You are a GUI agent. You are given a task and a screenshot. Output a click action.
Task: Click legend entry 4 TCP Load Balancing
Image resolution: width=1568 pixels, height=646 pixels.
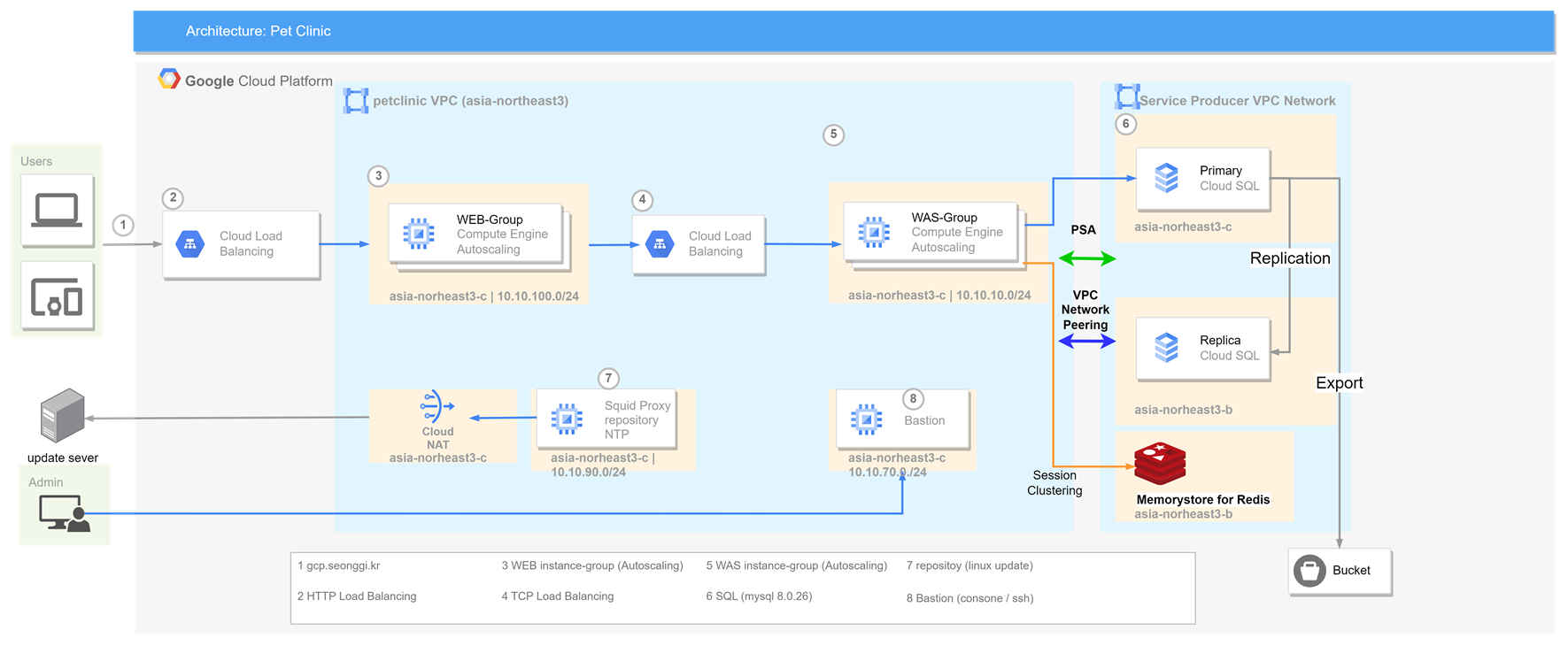(x=558, y=596)
